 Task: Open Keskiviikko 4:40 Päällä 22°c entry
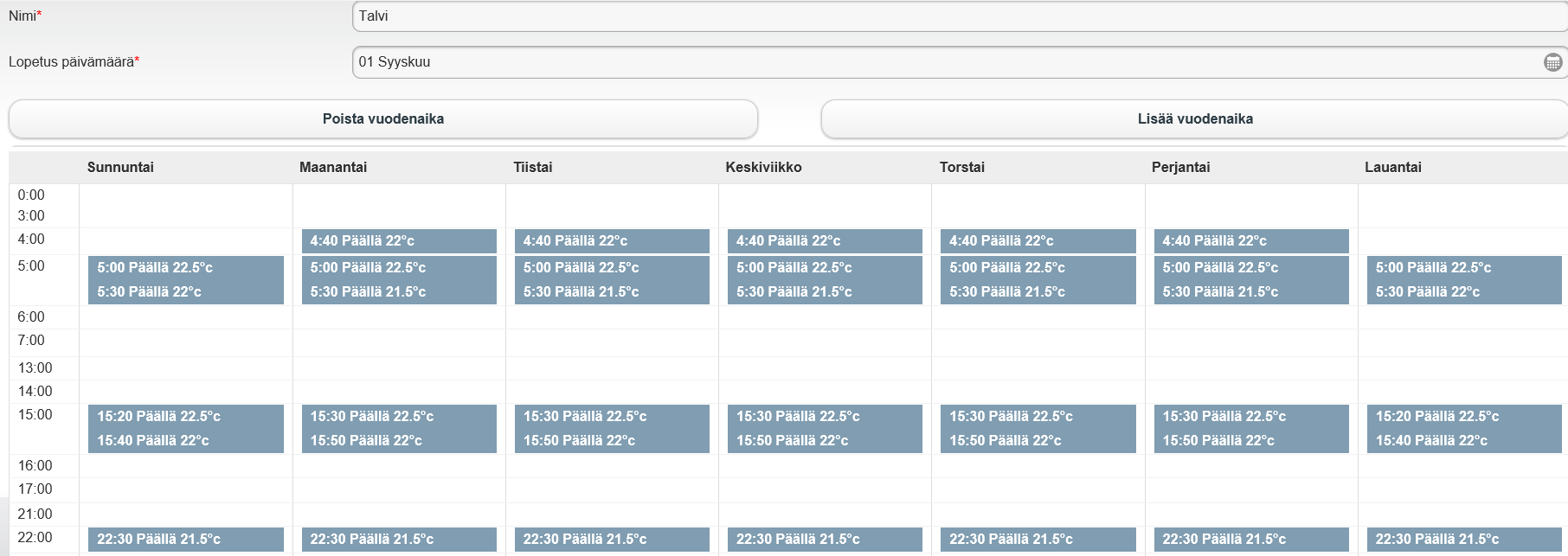[x=825, y=241]
